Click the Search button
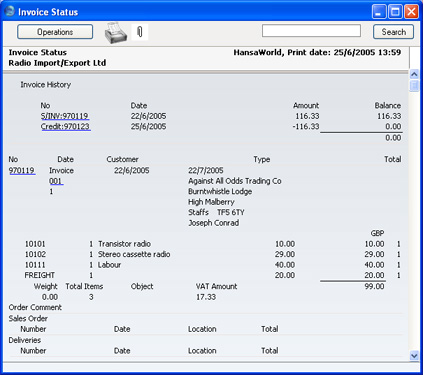Image resolution: width=423 pixels, height=375 pixels. pyautogui.click(x=393, y=32)
